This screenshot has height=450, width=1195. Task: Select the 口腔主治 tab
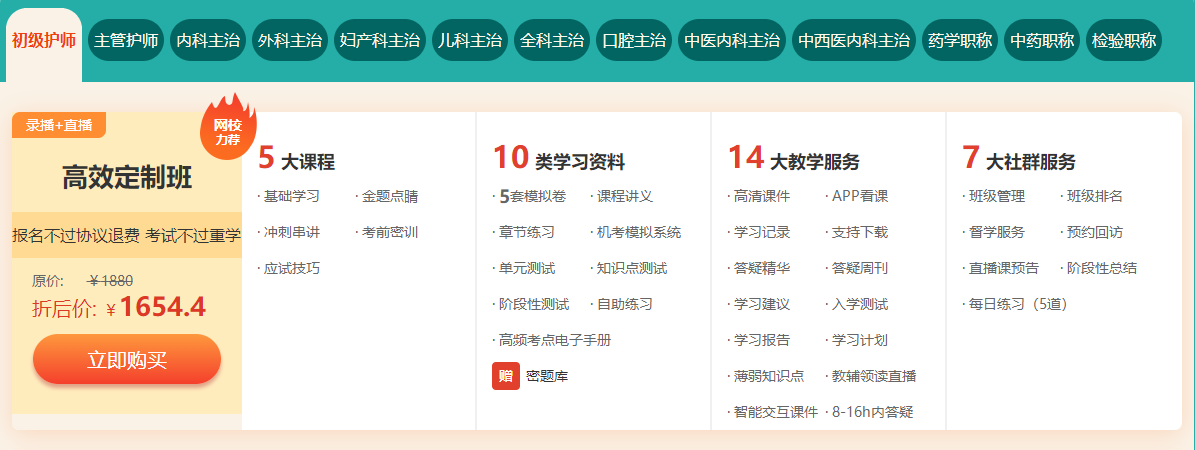pyautogui.click(x=634, y=41)
